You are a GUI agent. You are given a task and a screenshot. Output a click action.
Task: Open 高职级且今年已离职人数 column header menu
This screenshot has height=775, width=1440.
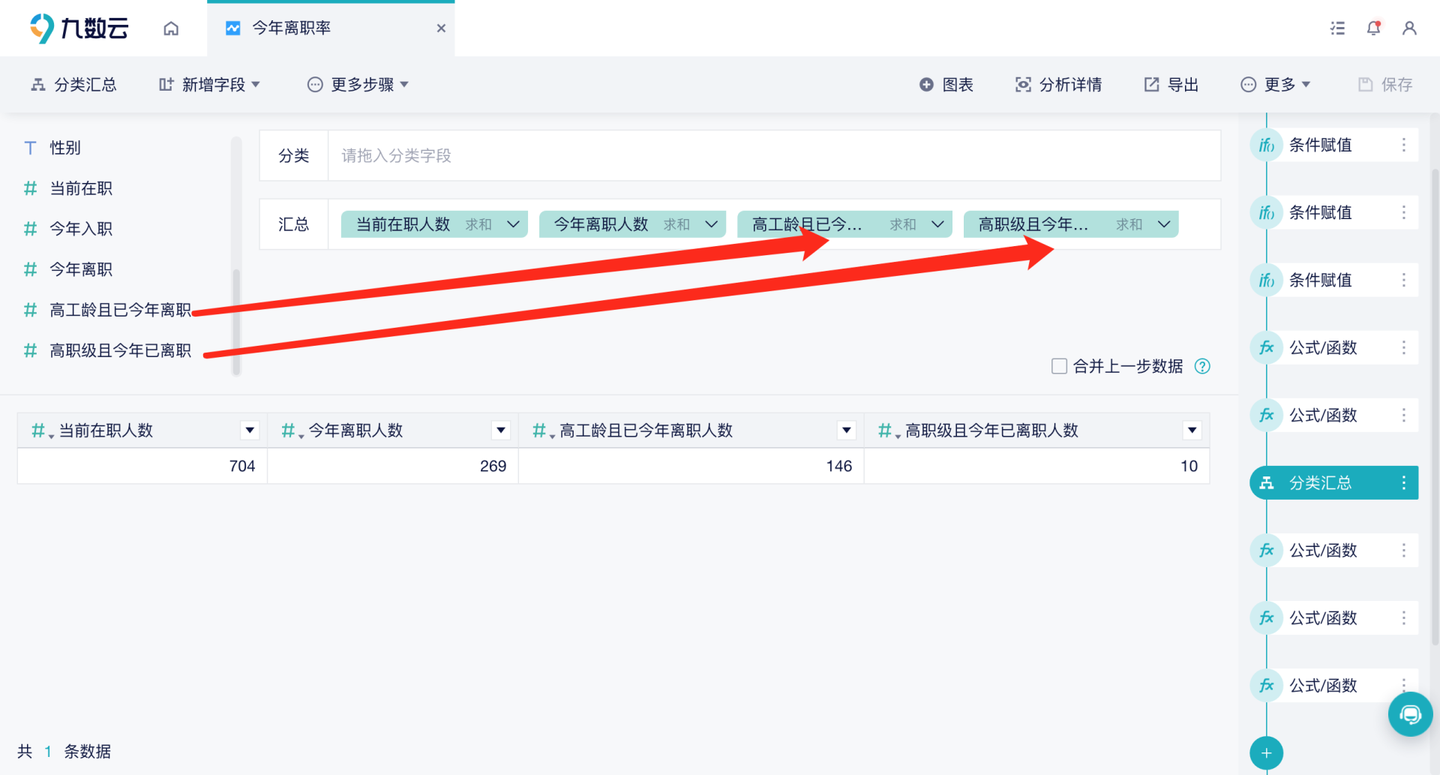click(1192, 431)
